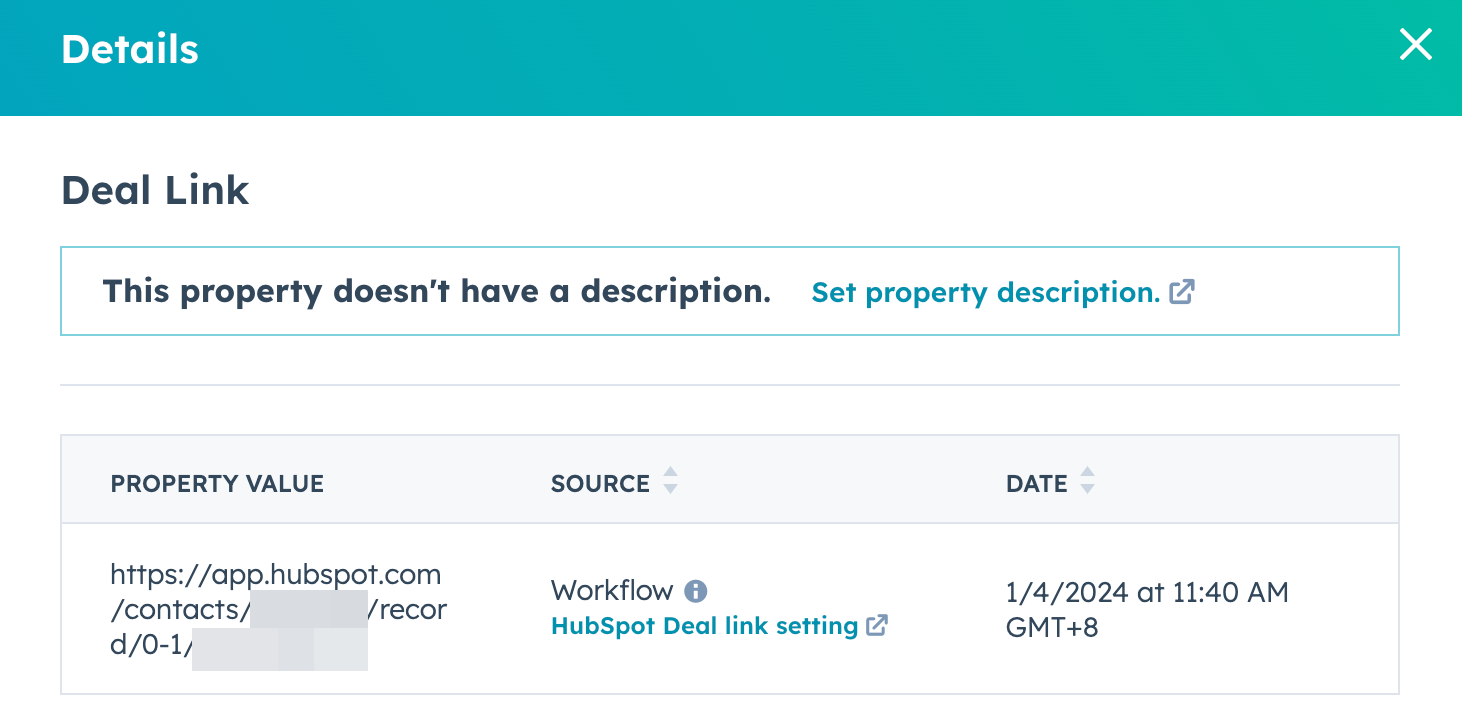Click the Deal Link heading
Viewport: 1462px width, 724px height.
click(156, 190)
